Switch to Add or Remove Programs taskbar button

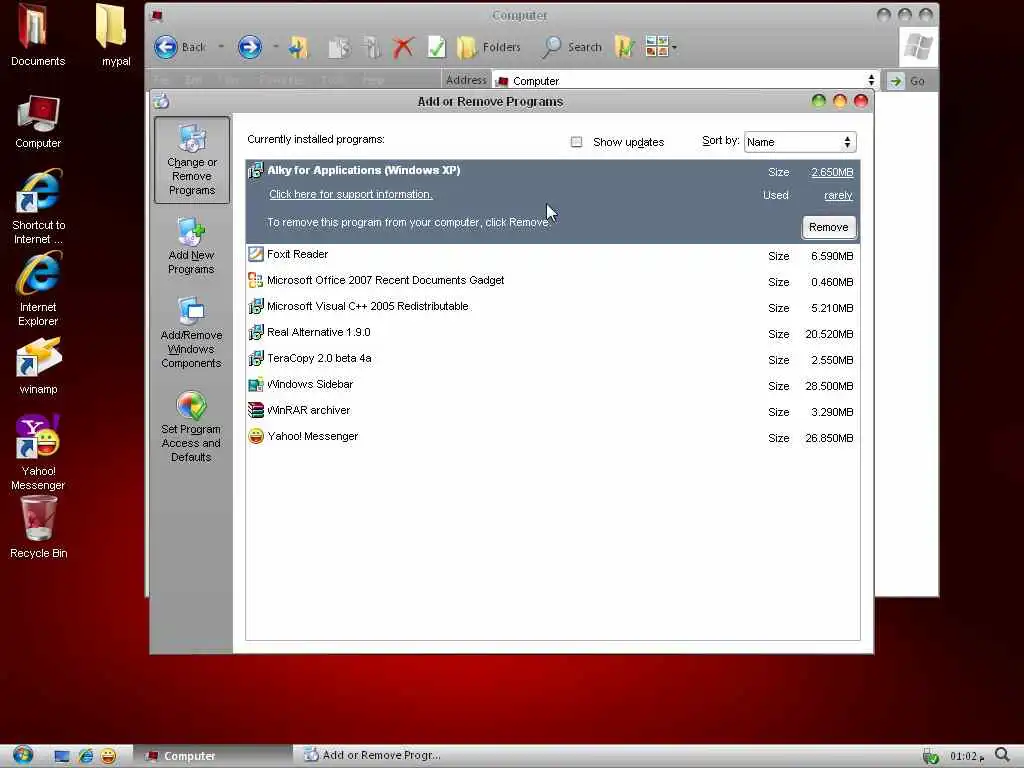coord(372,756)
